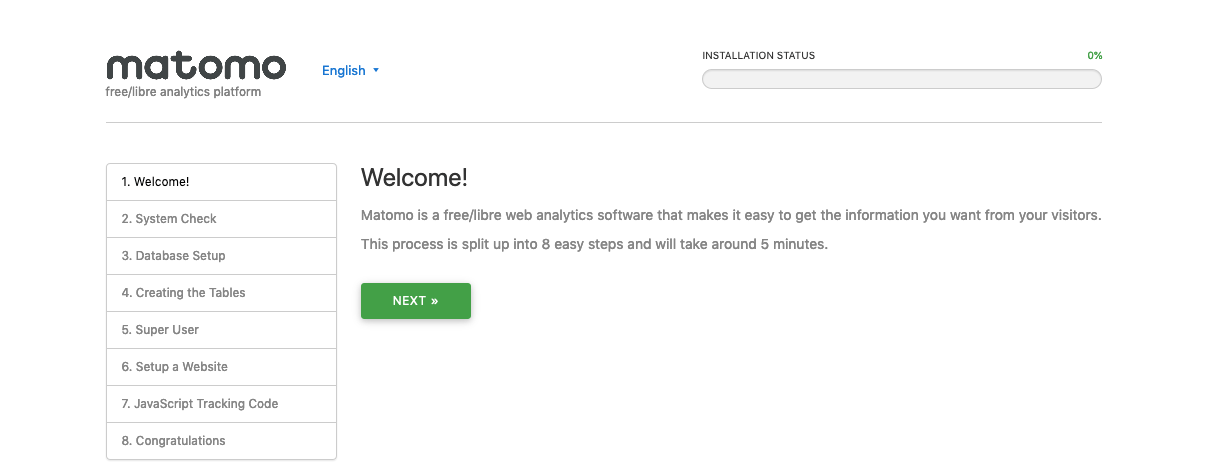Choose step 6. Setup a Website
This screenshot has height=471, width=1208.
tap(221, 367)
